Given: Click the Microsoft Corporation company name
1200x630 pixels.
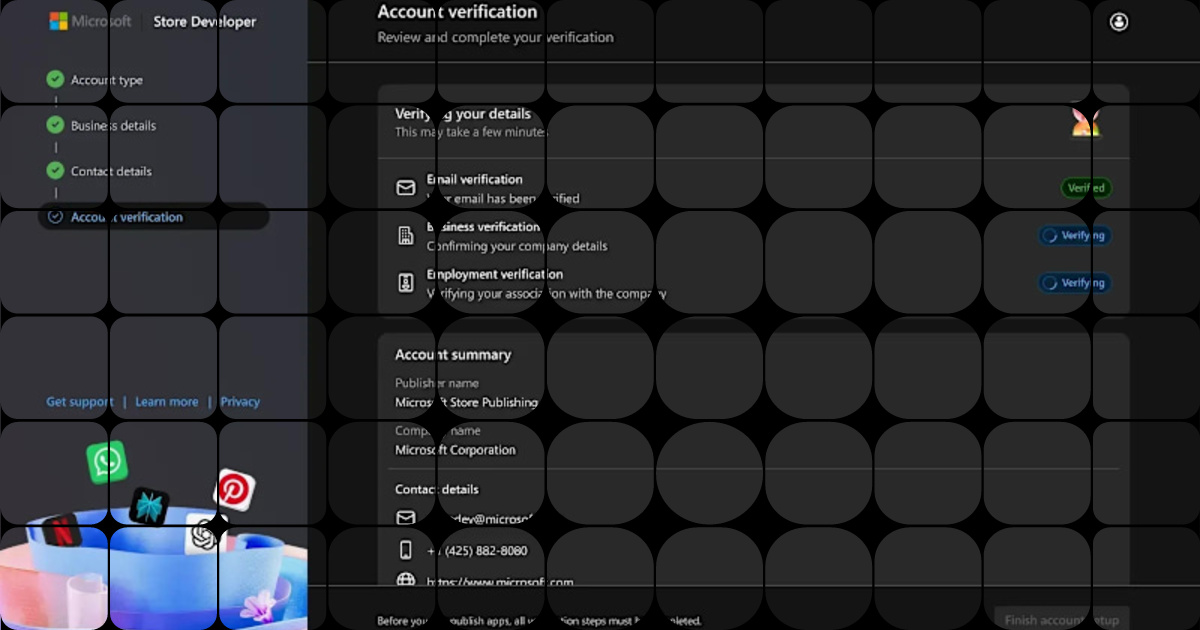Looking at the screenshot, I should point(455,450).
